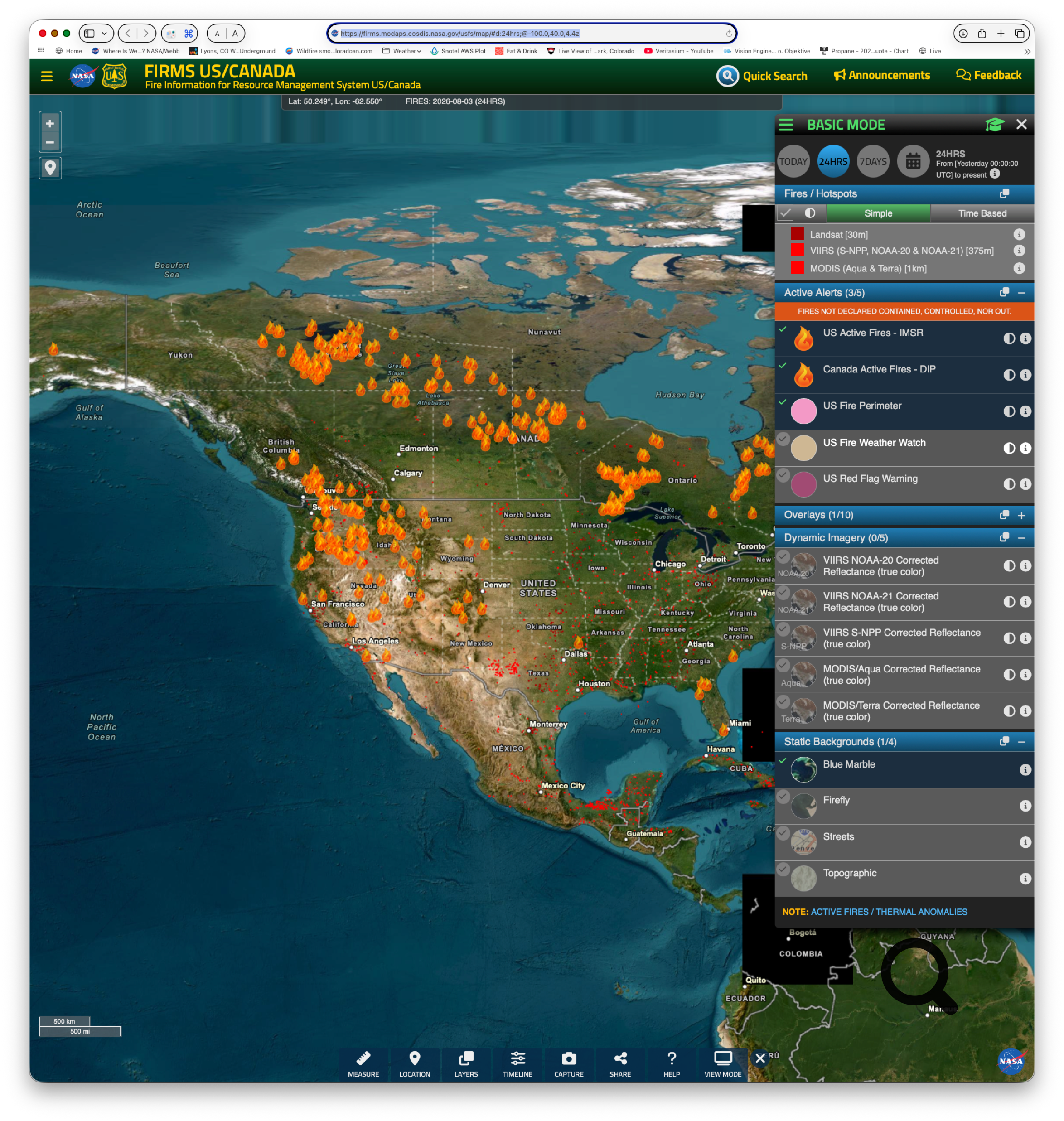Image resolution: width=1064 pixels, height=1121 pixels.
Task: Open the Share tool
Action: [x=620, y=1064]
